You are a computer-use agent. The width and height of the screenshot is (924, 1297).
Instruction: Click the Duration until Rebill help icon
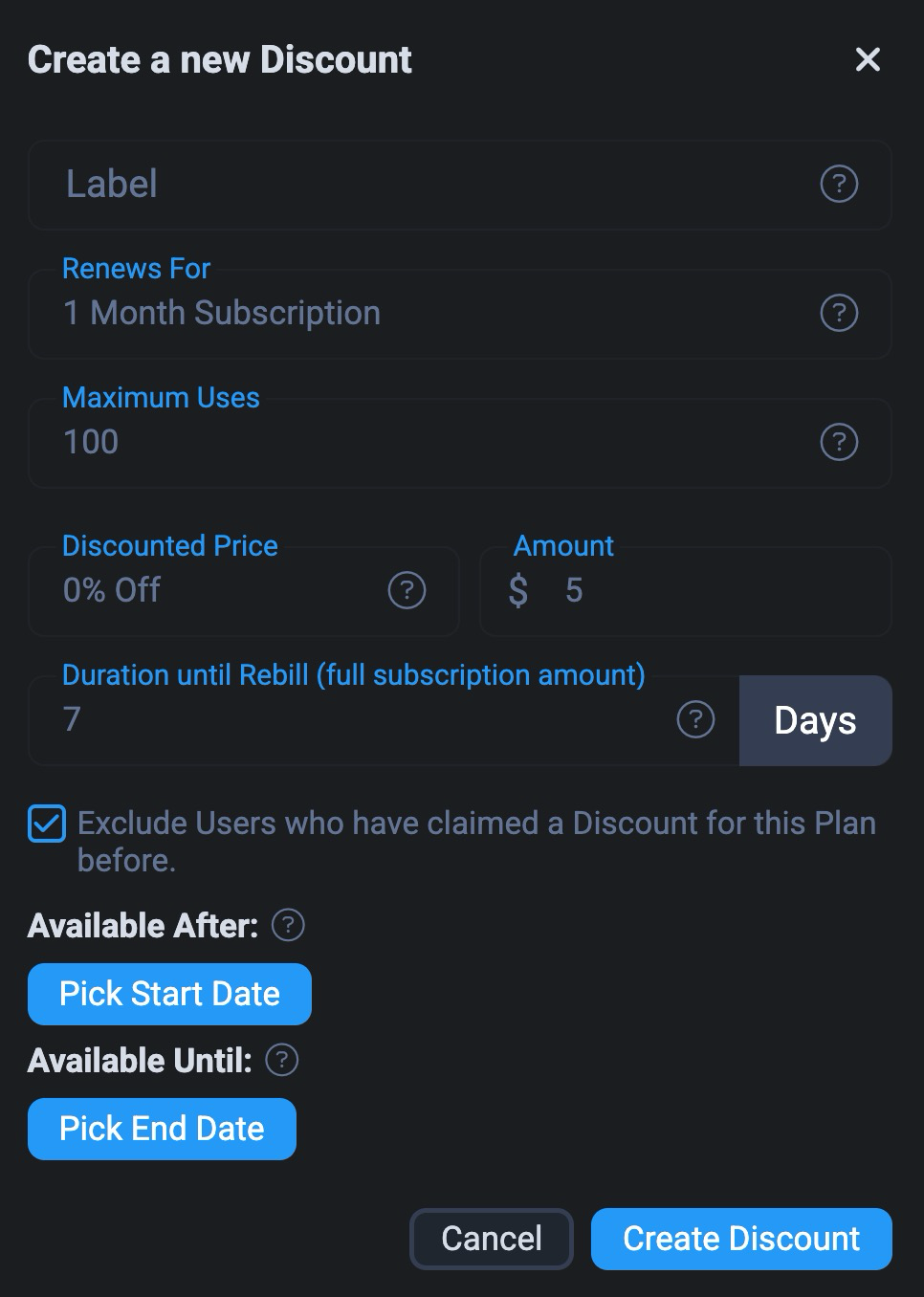pyautogui.click(x=695, y=719)
